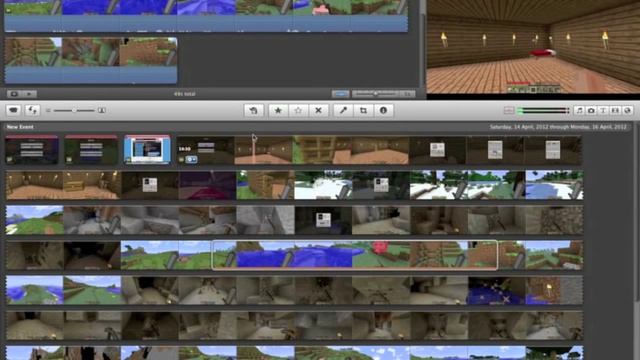Reject selection with the X button
This screenshot has width=640, height=360.
coord(318,111)
